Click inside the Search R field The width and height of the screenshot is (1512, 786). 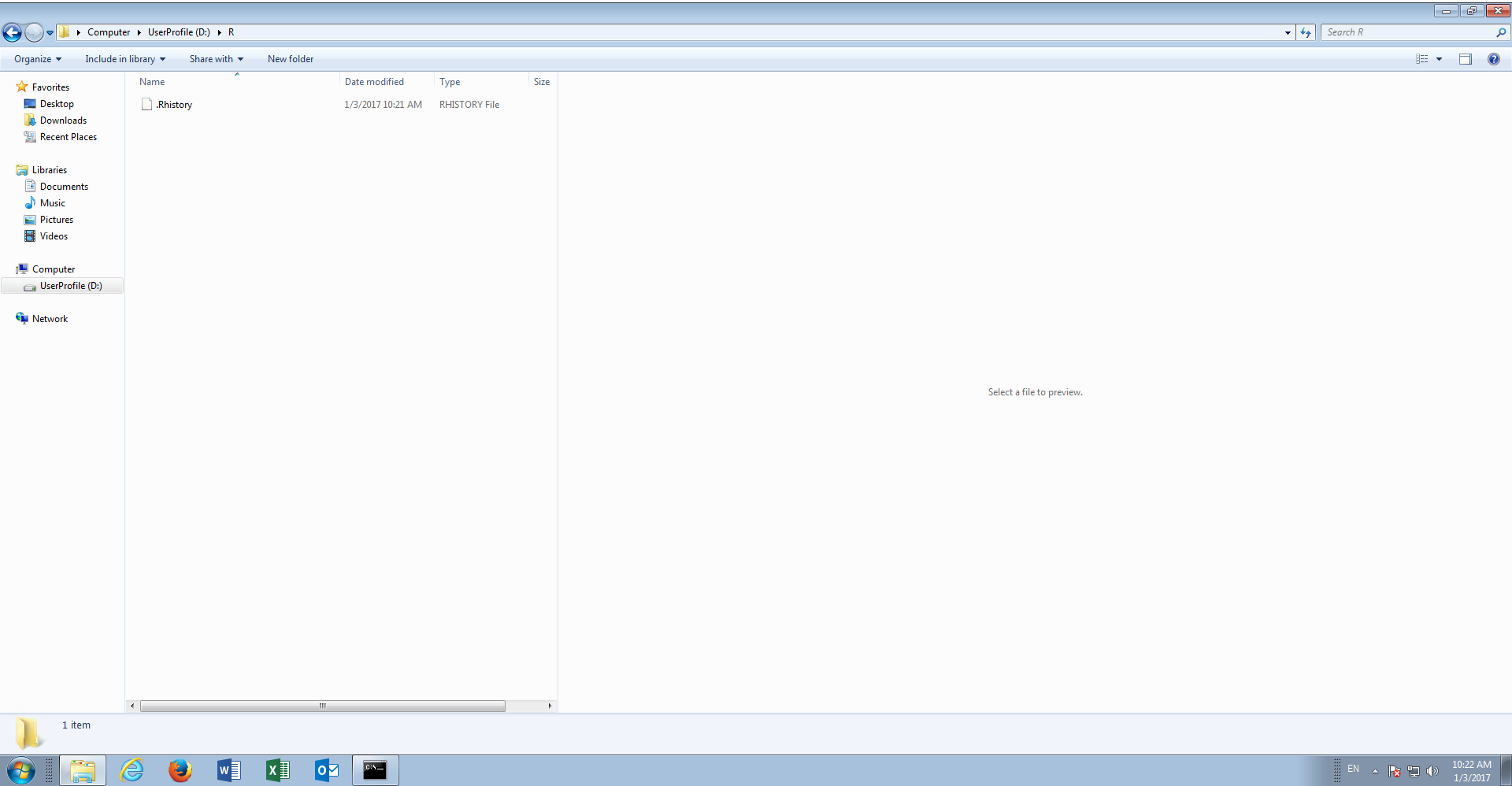pos(1408,32)
